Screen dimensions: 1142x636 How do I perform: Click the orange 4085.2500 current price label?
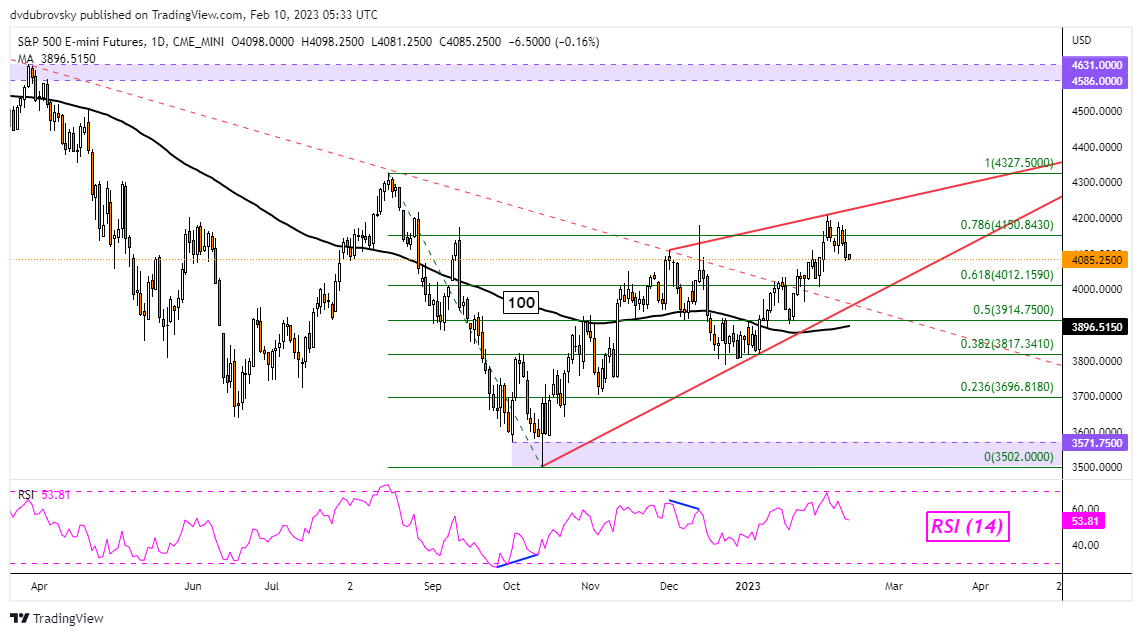coord(1096,259)
